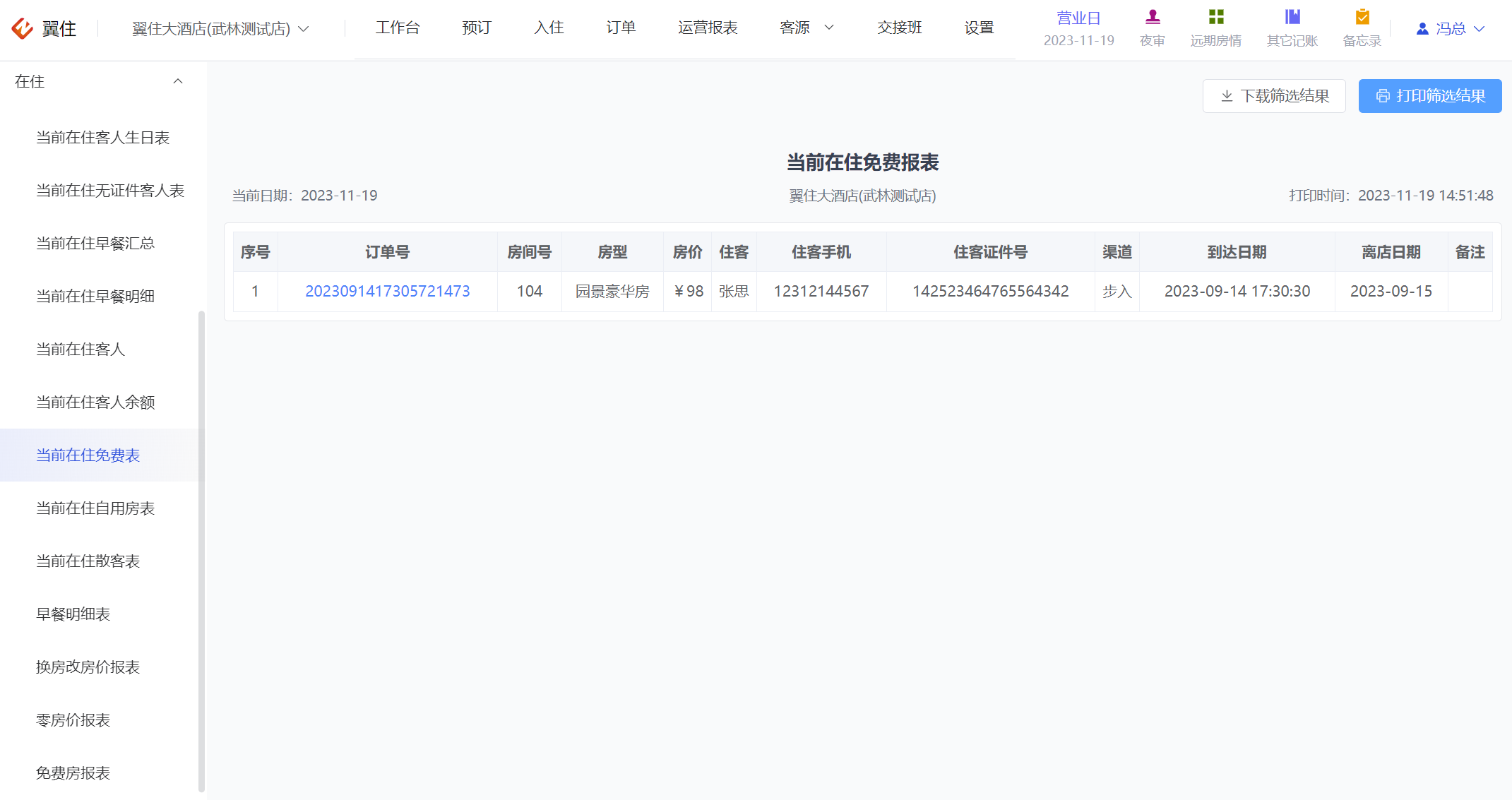Open the 其它记账 icon
The width and height of the screenshot is (1512, 800).
(x=1292, y=17)
